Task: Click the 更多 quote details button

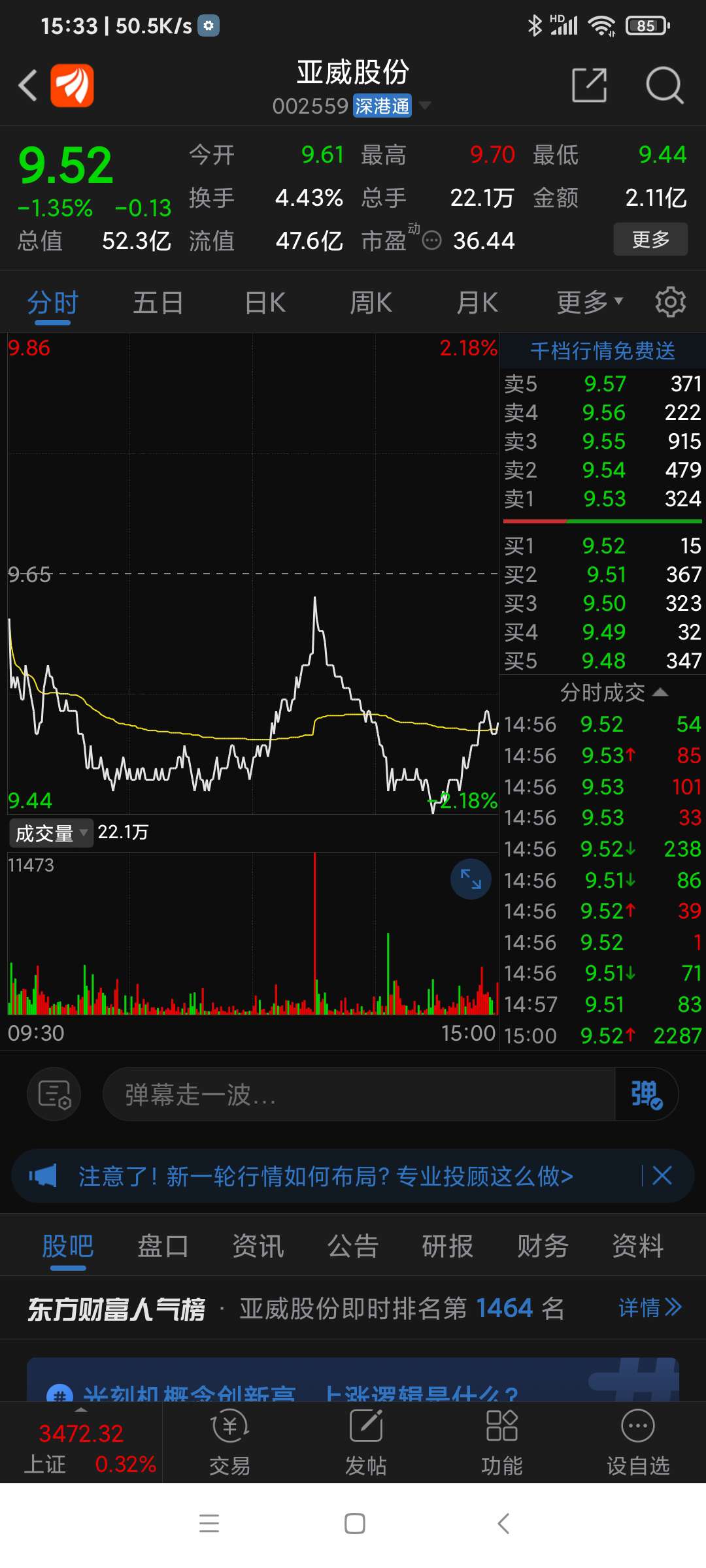Action: pos(650,239)
